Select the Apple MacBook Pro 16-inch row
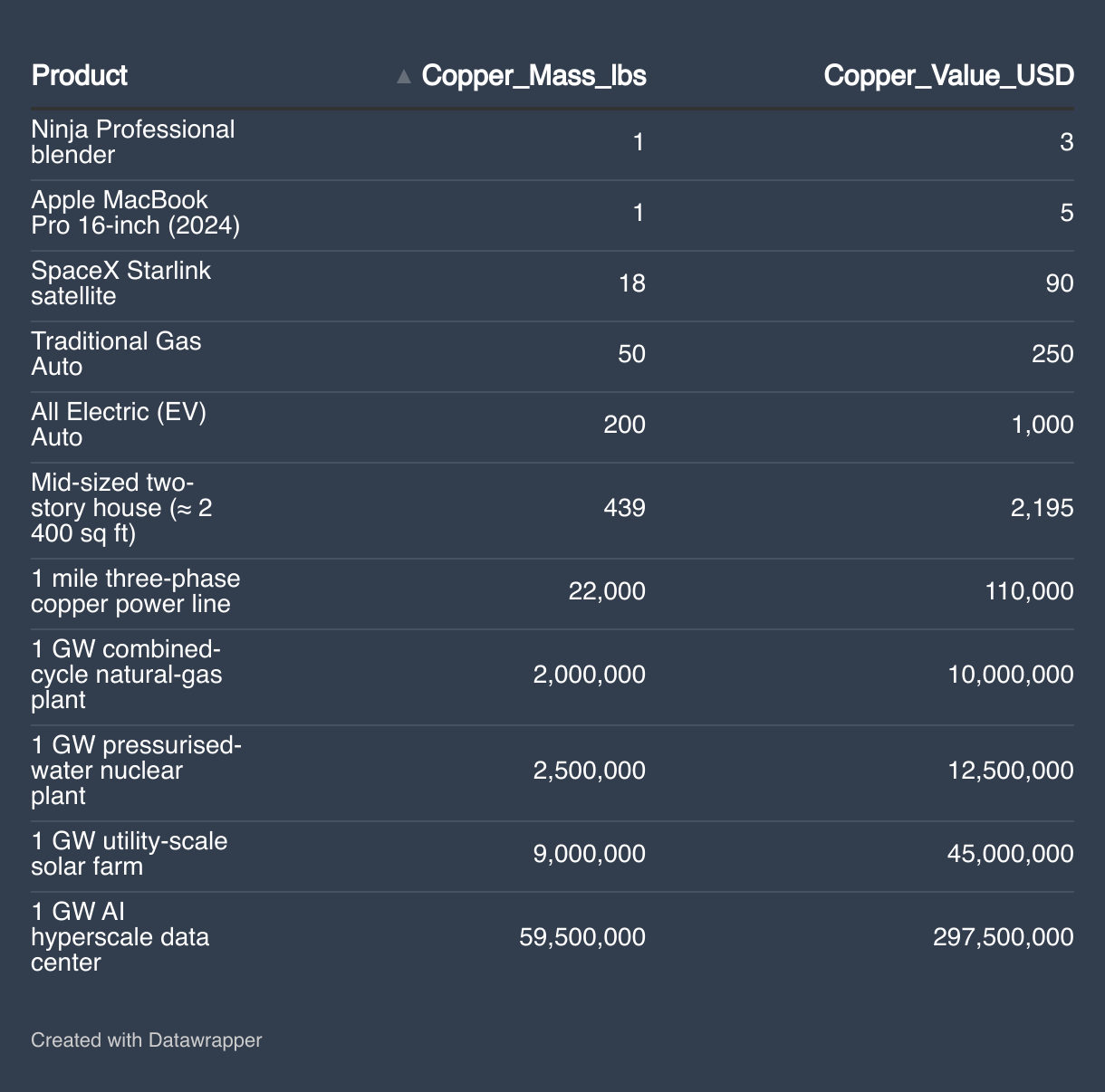This screenshot has height=1092, width=1105. [x=552, y=214]
